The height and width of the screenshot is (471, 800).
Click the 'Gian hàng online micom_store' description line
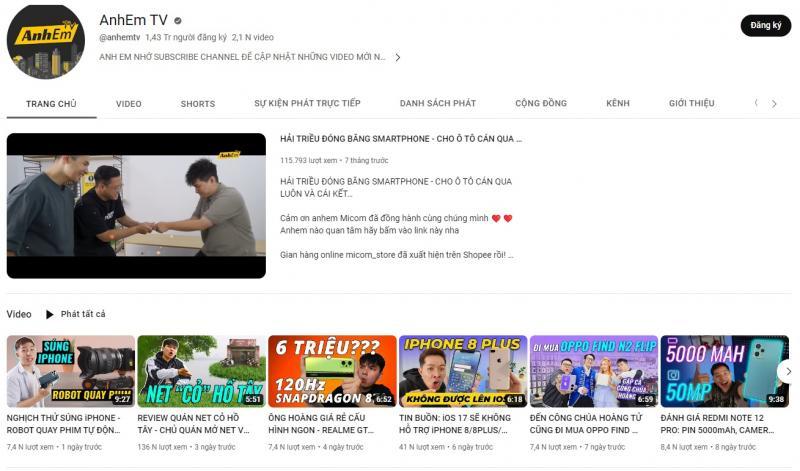[396, 255]
